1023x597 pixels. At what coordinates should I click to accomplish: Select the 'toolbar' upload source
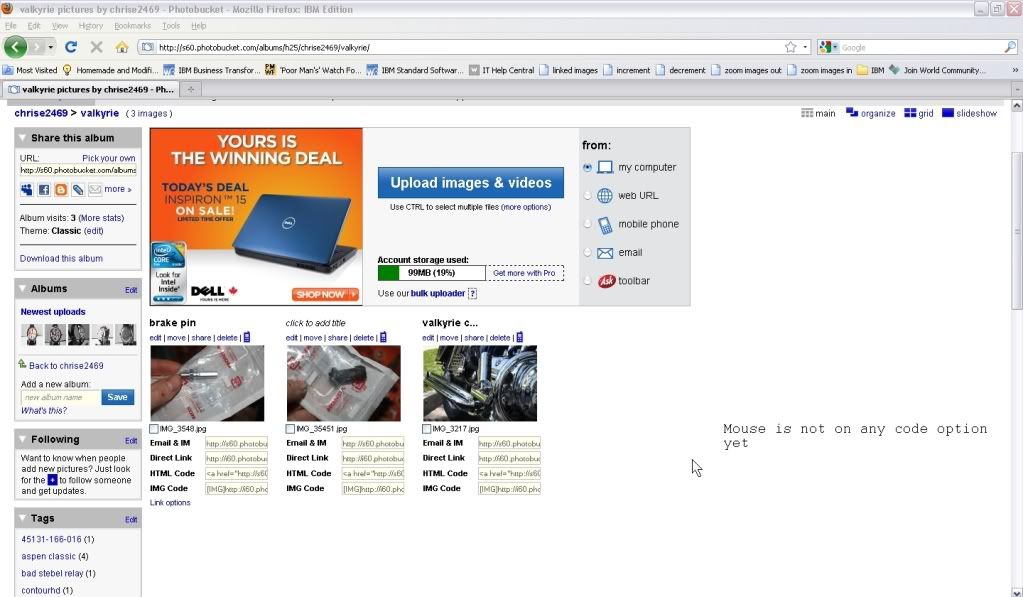(x=587, y=281)
